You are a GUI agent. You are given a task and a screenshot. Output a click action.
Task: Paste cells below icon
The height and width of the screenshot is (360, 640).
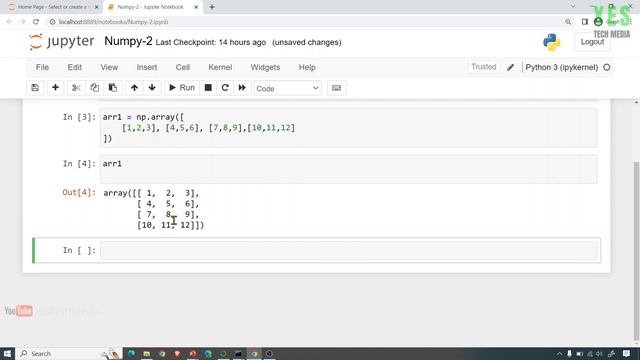(x=113, y=88)
